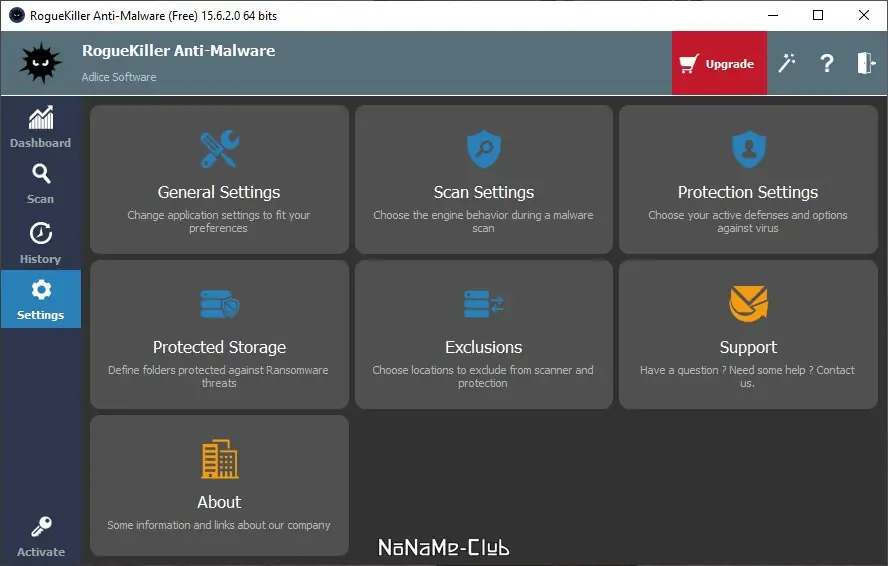
Task: Click the 'Adlice Software' subtitle
Action: click(119, 77)
